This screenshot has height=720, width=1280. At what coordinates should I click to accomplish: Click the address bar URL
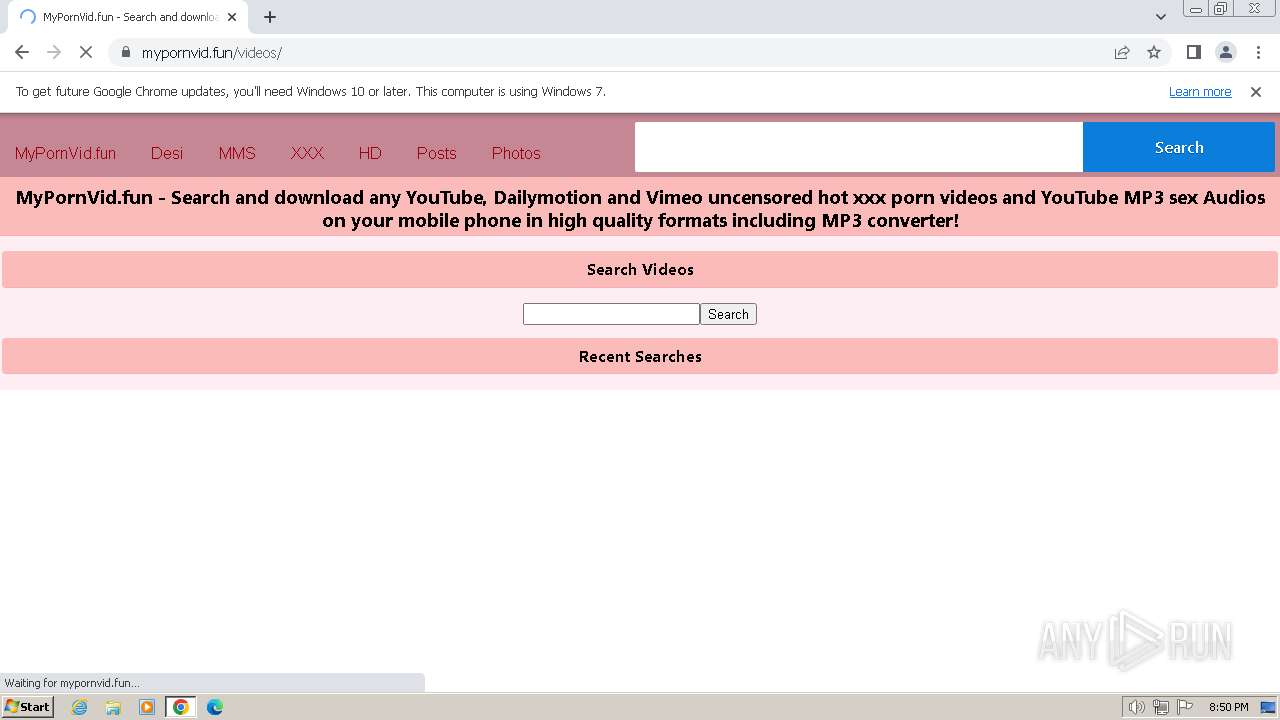click(x=212, y=53)
